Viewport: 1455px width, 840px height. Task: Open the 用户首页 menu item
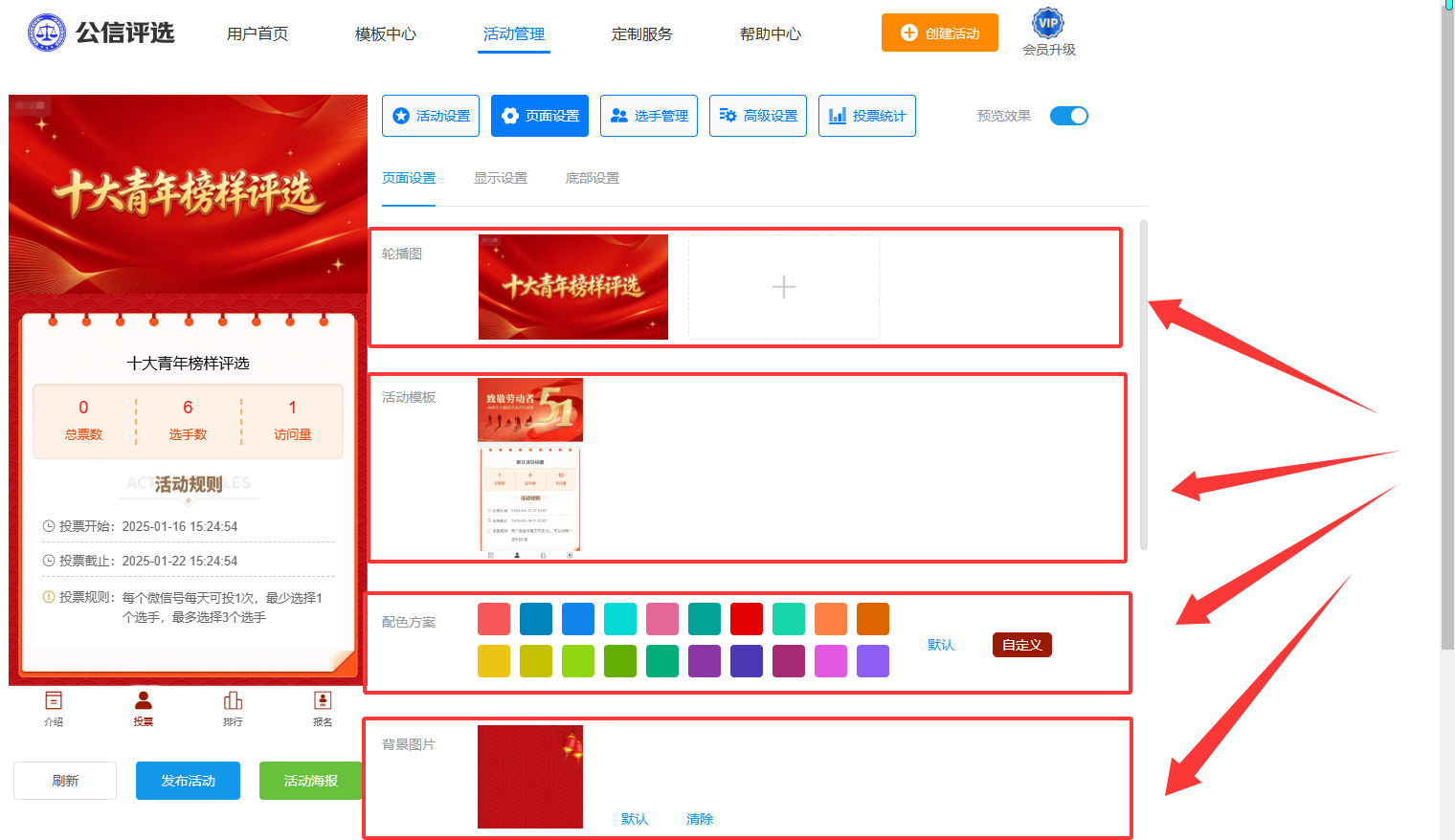pyautogui.click(x=257, y=33)
